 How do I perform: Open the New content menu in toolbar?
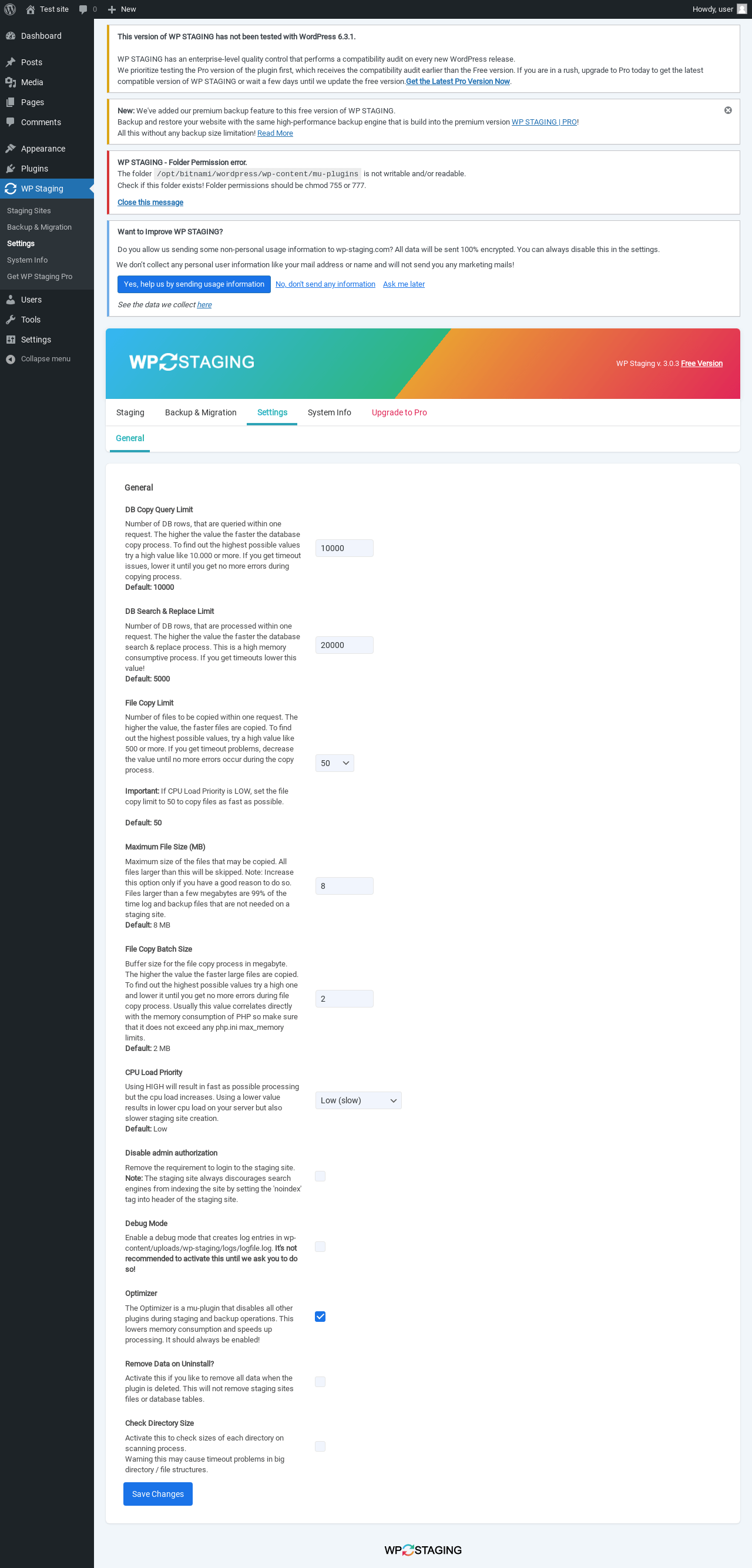(122, 9)
